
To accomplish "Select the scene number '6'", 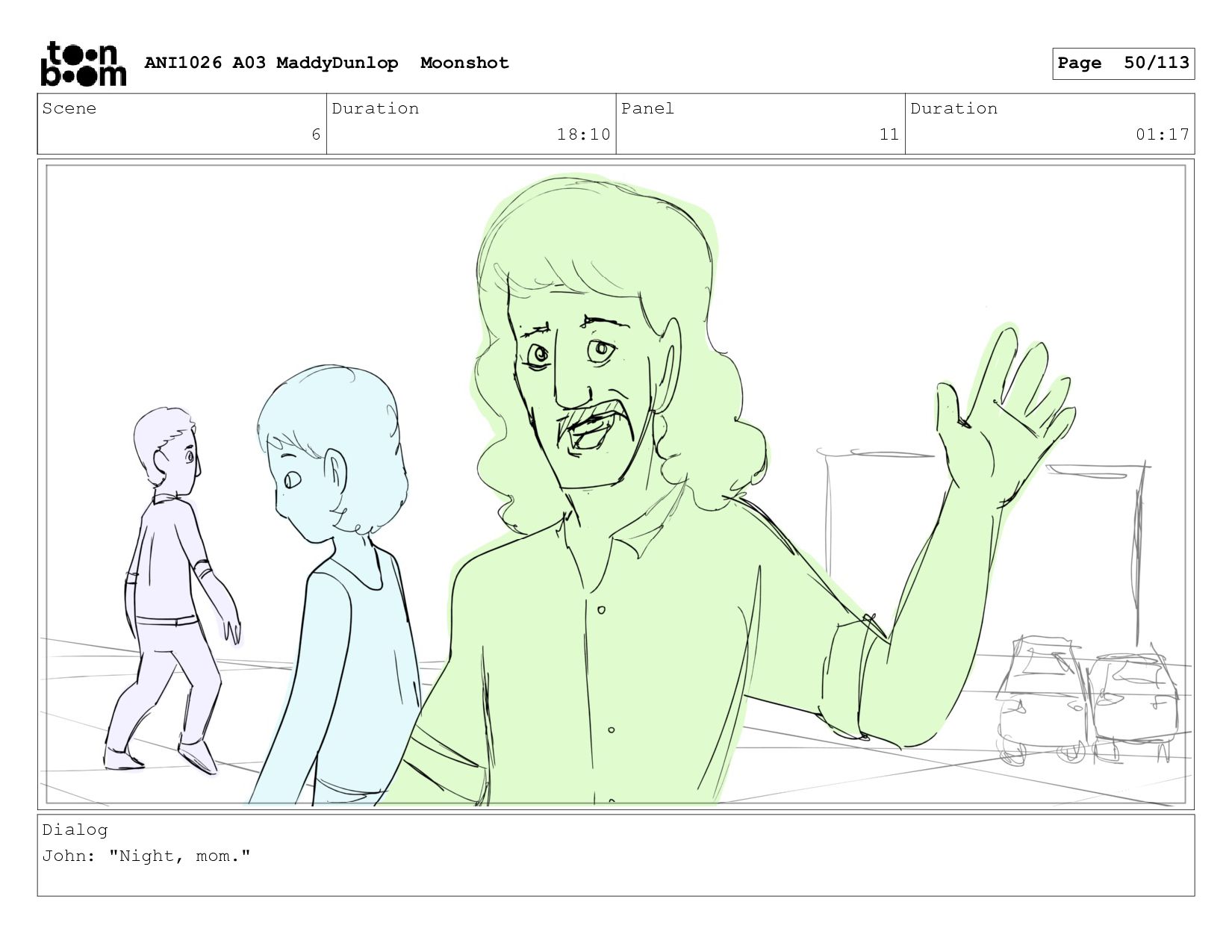I will pyautogui.click(x=316, y=134).
